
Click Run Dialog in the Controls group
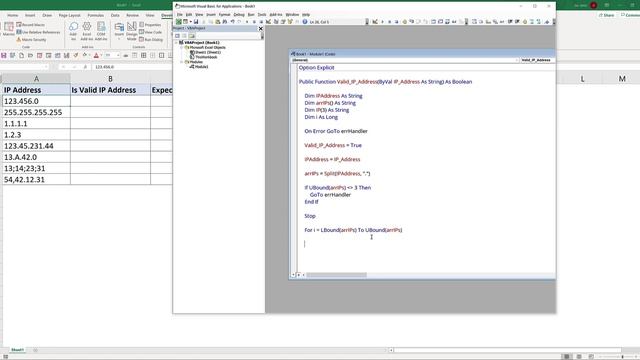coord(151,40)
